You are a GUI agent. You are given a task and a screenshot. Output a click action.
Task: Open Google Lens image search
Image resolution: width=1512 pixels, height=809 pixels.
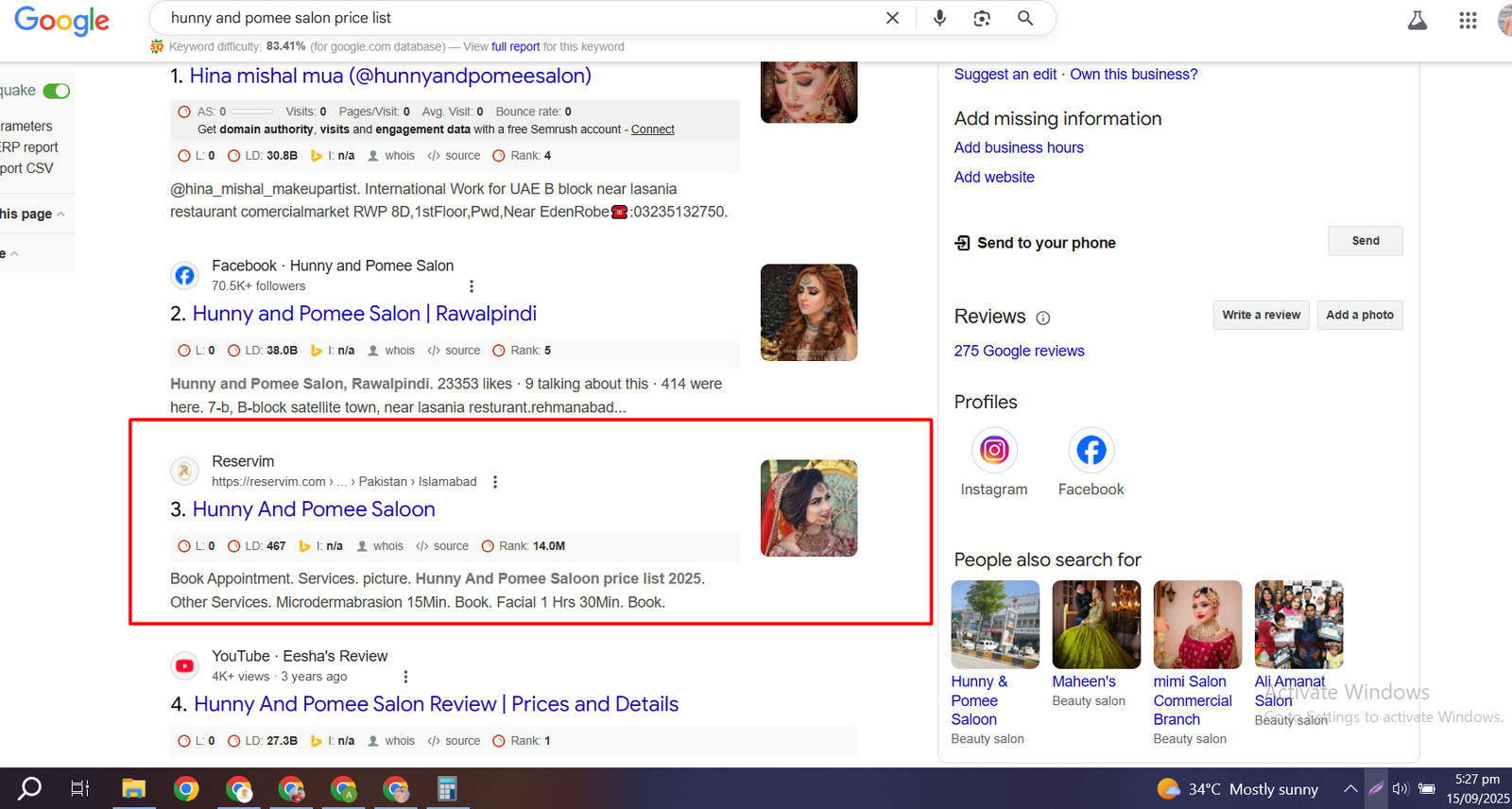coord(982,18)
